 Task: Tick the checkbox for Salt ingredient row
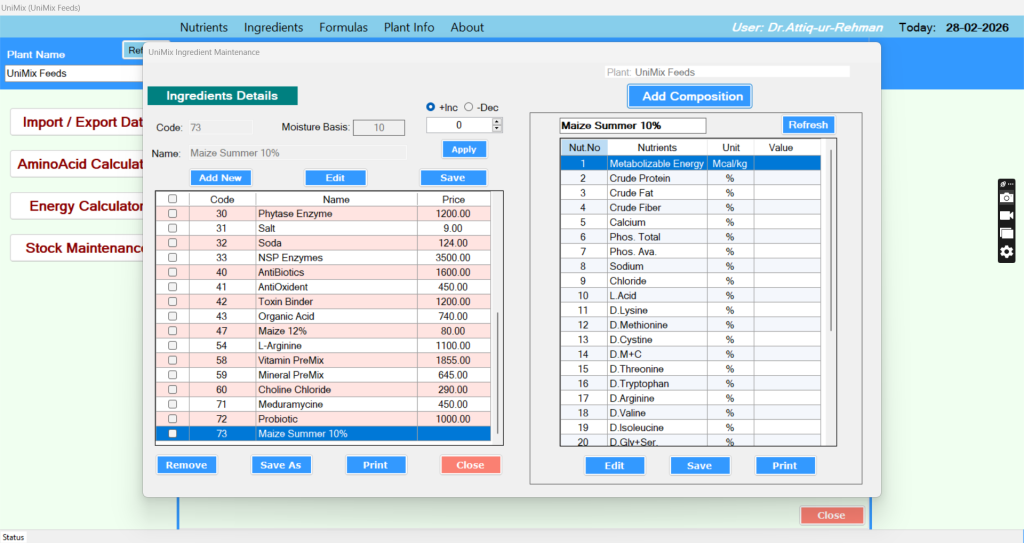pos(172,229)
